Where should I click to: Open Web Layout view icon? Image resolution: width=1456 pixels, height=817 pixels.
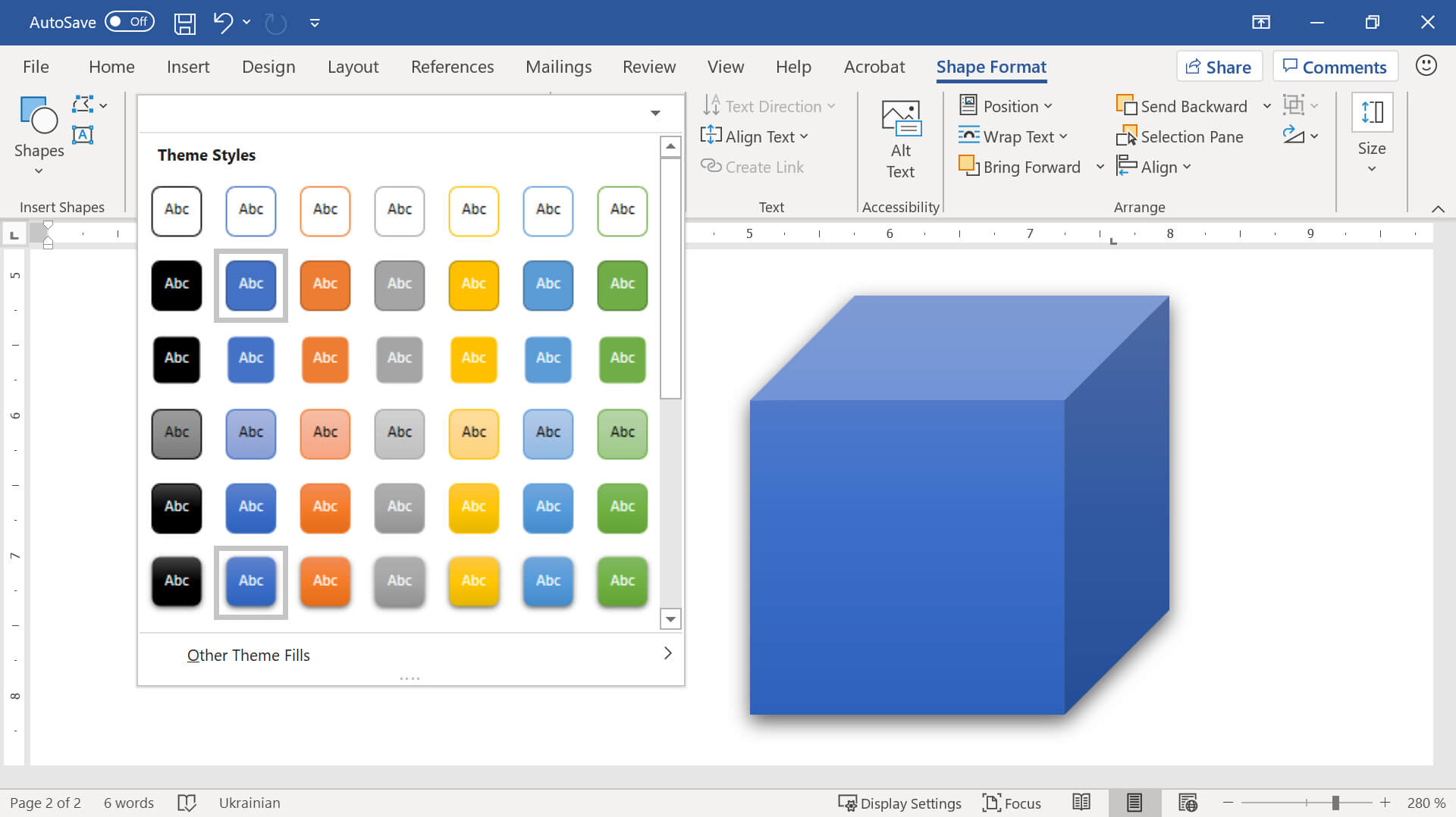pyautogui.click(x=1188, y=803)
